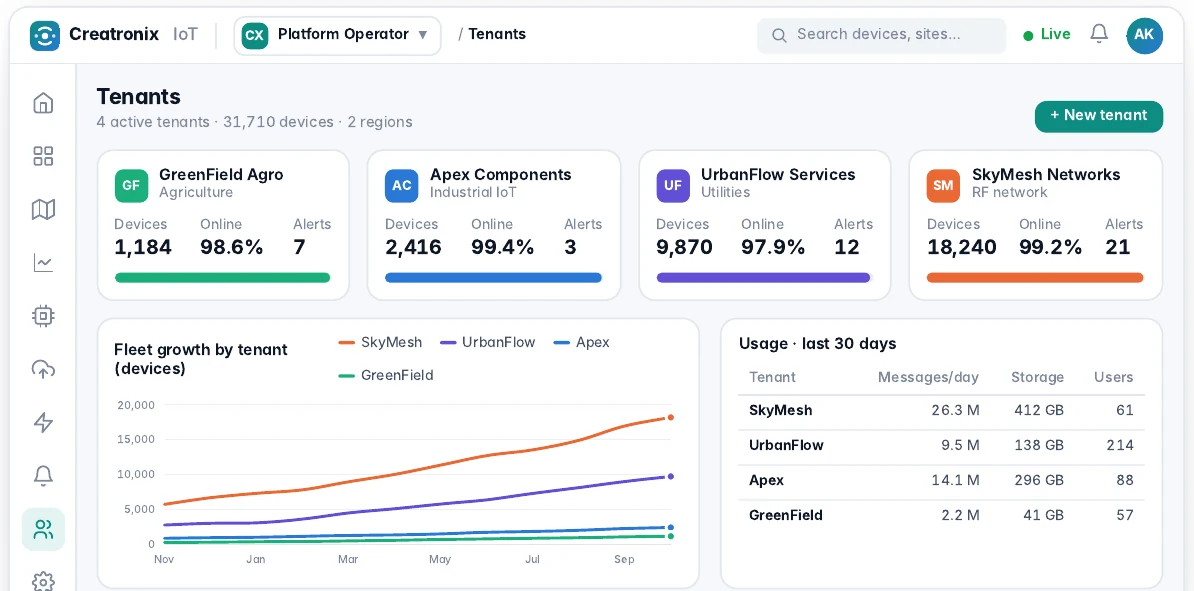The height and width of the screenshot is (591, 1194).
Task: Open the UrbanFlow Services tenant title
Action: click(x=777, y=174)
